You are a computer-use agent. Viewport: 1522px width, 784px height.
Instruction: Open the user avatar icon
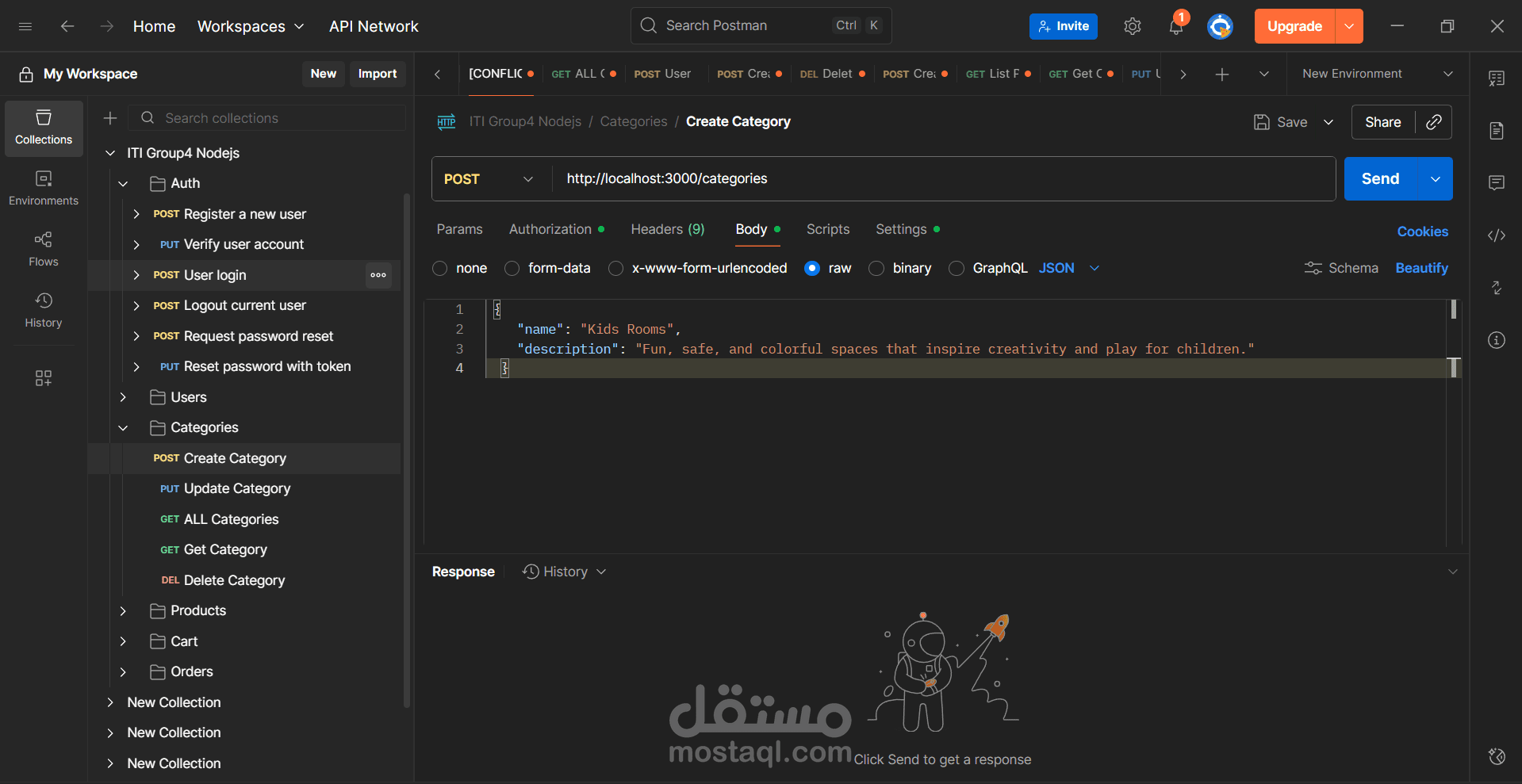point(1220,26)
